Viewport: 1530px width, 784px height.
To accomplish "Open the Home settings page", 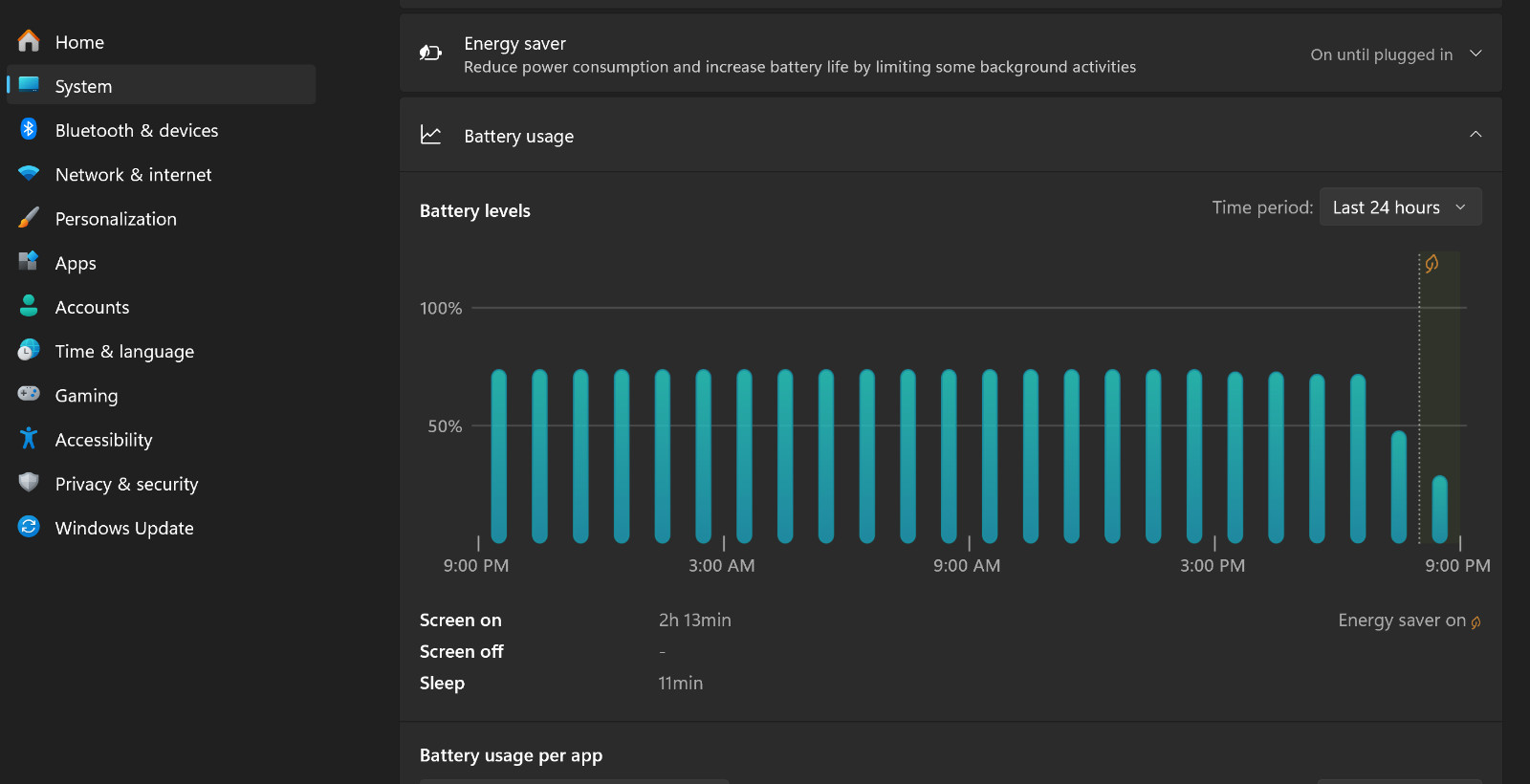I will 161,42.
